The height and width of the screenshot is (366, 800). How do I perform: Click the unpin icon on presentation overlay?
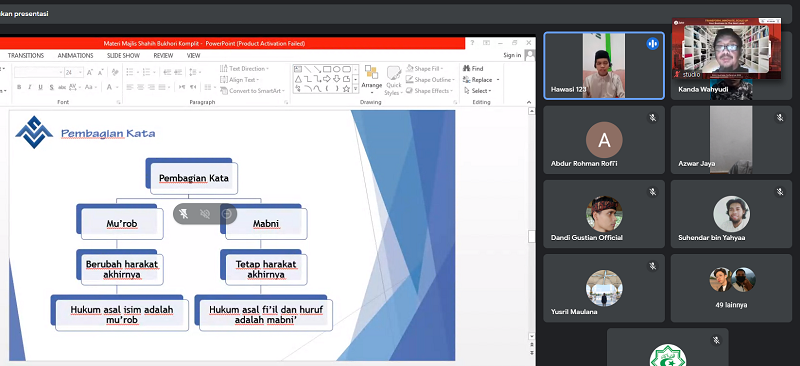[x=184, y=214]
